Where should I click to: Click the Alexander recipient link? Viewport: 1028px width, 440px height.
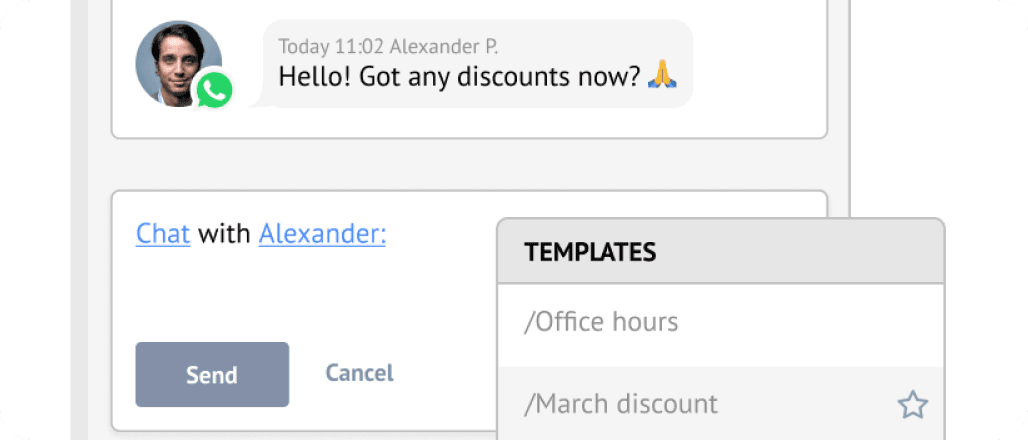pyautogui.click(x=322, y=234)
